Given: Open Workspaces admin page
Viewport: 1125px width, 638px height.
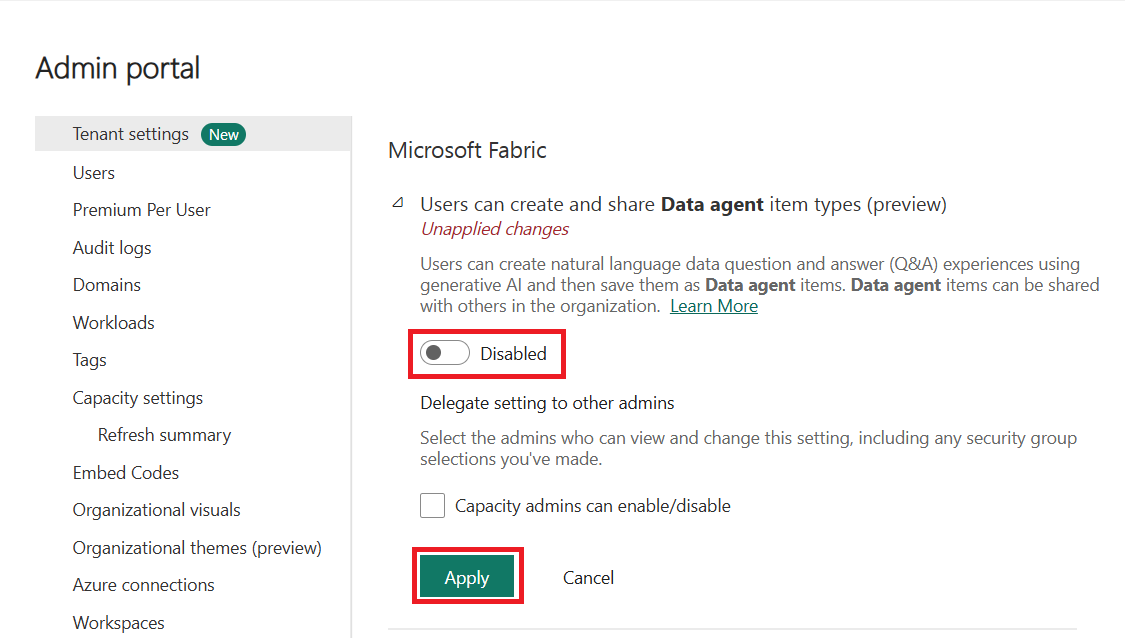Looking at the screenshot, I should tap(119, 623).
